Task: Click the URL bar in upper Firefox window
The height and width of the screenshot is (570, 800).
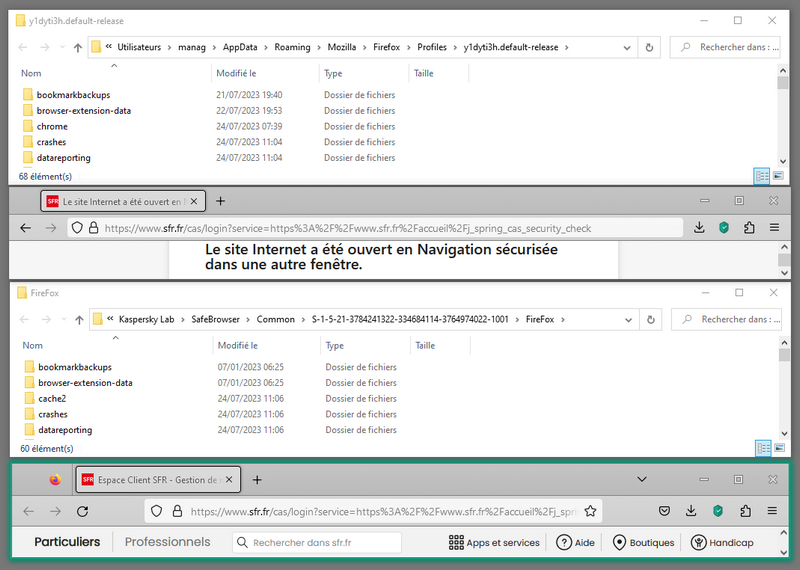Action: (375, 228)
